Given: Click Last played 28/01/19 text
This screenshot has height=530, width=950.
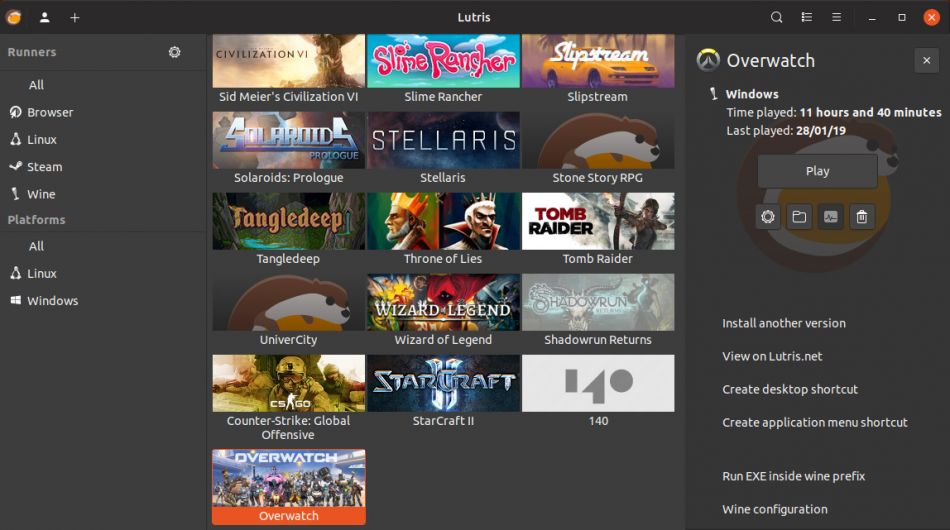Looking at the screenshot, I should coord(786,130).
